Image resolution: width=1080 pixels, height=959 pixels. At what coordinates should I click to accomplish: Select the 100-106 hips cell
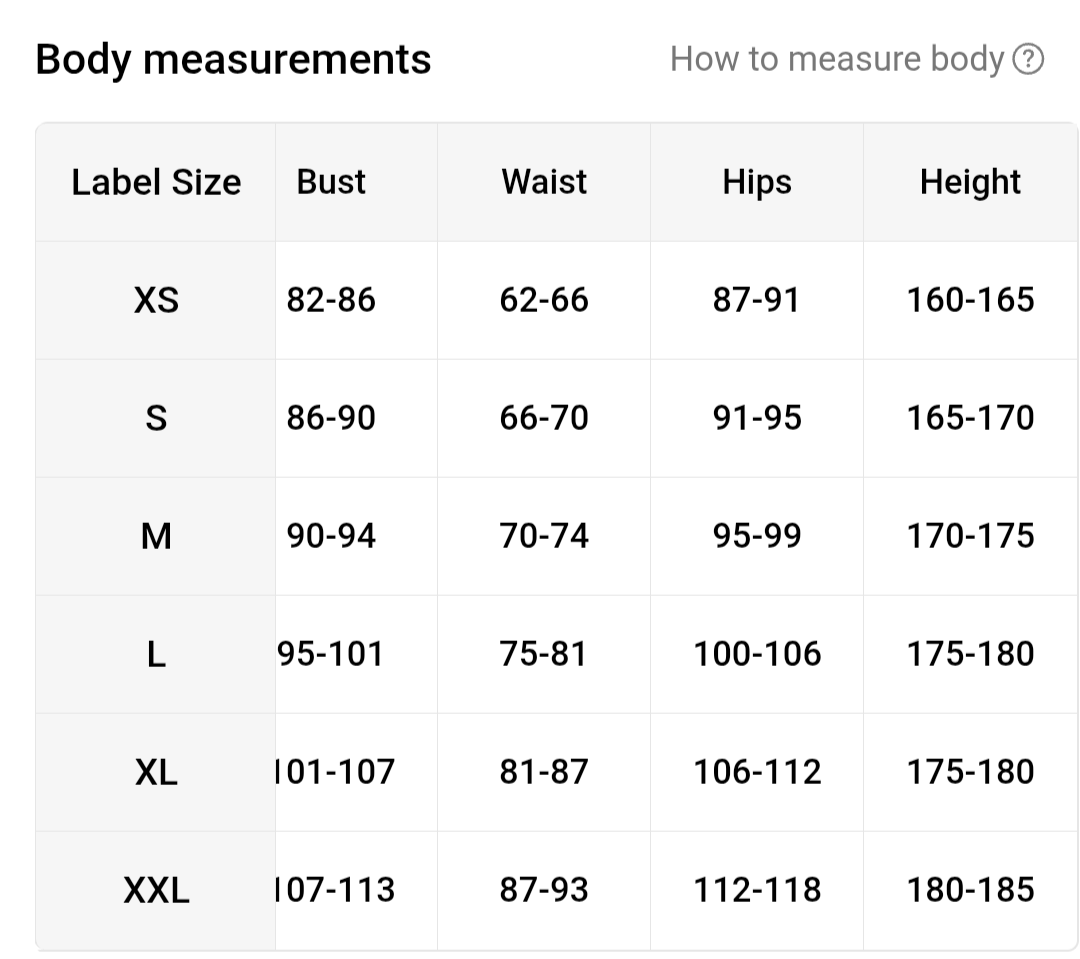pos(757,654)
